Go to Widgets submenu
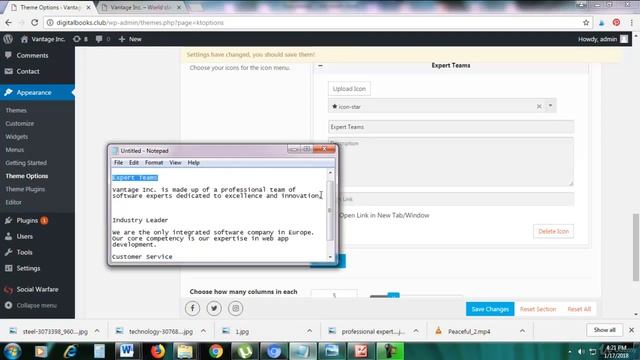The width and height of the screenshot is (640, 360). coord(17,137)
